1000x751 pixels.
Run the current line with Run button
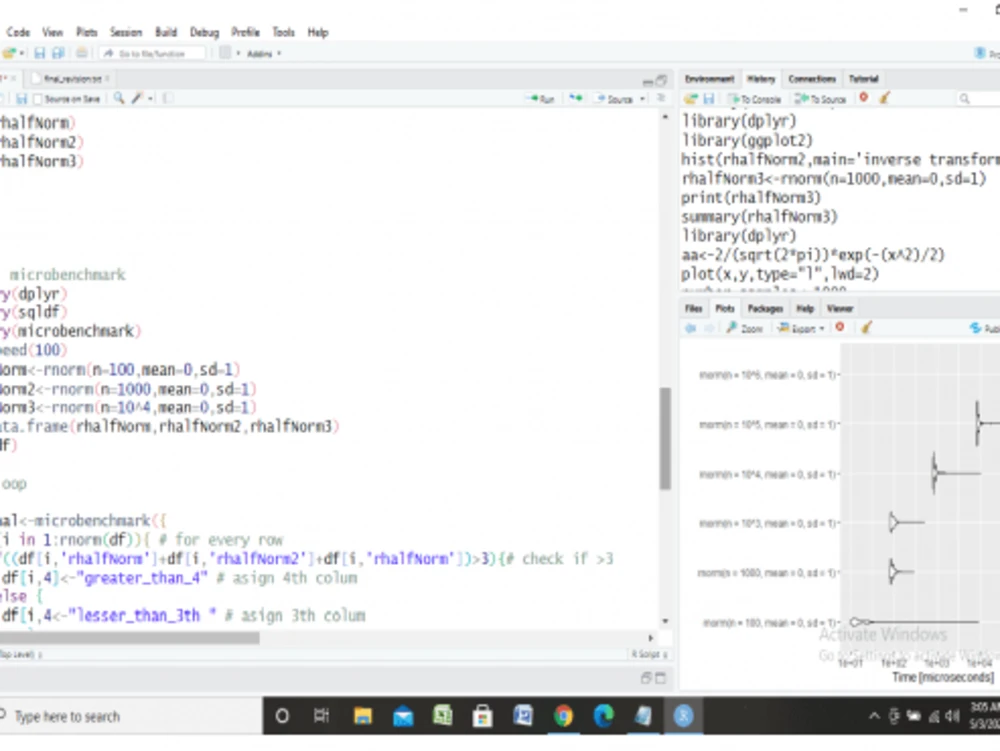545,98
